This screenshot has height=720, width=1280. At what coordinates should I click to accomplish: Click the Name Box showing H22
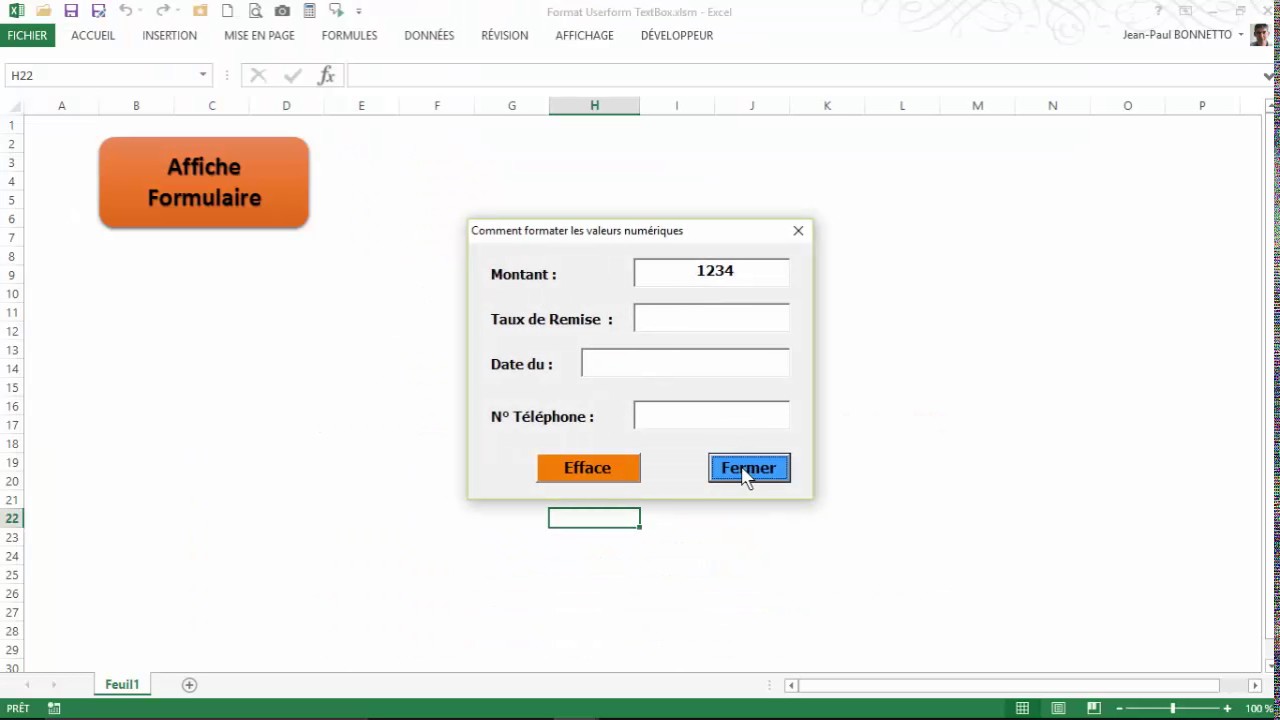tap(100, 75)
